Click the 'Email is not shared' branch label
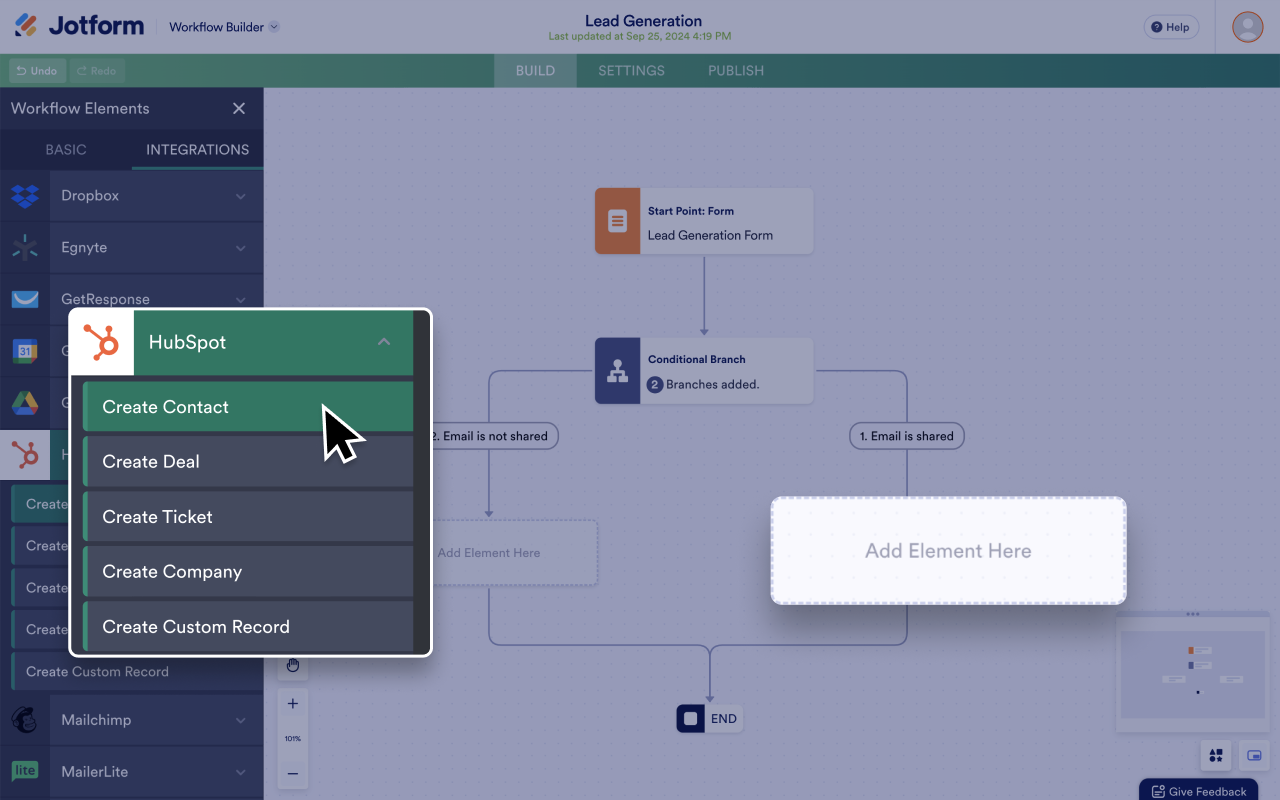Image resolution: width=1280 pixels, height=800 pixels. pos(489,436)
